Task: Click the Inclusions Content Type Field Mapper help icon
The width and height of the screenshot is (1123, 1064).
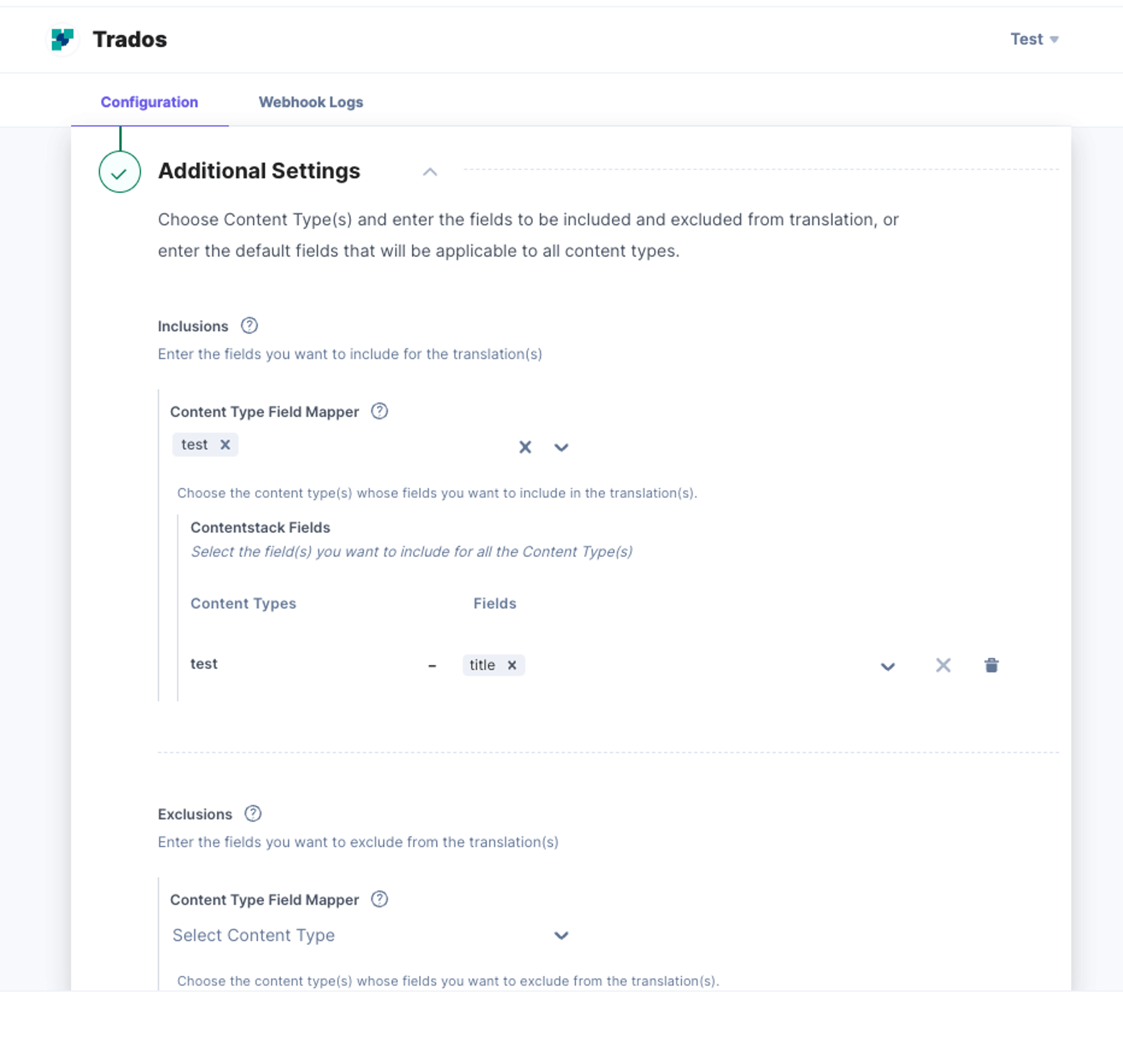Action: (x=379, y=411)
